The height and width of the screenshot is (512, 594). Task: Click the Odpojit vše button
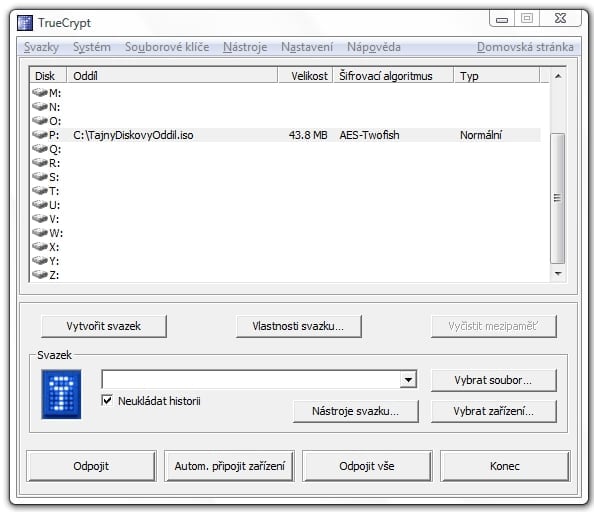(367, 466)
